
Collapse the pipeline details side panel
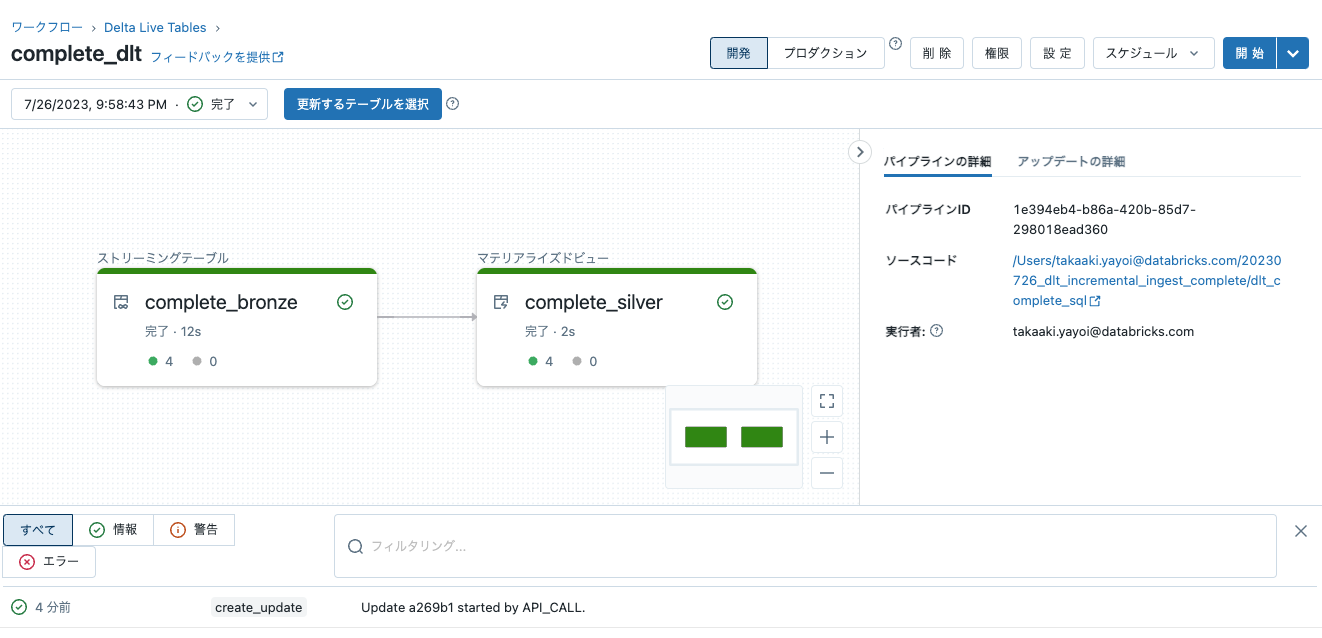[859, 151]
